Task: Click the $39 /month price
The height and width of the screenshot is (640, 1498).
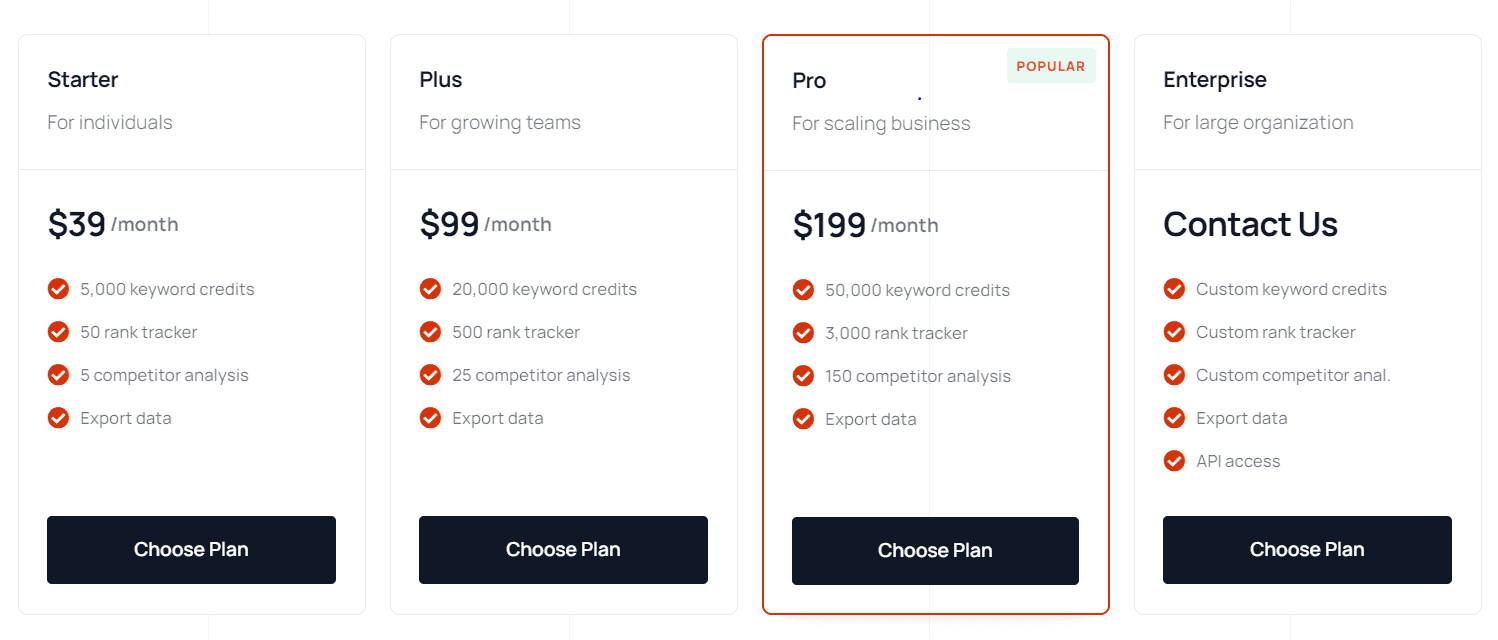Action: pos(112,224)
